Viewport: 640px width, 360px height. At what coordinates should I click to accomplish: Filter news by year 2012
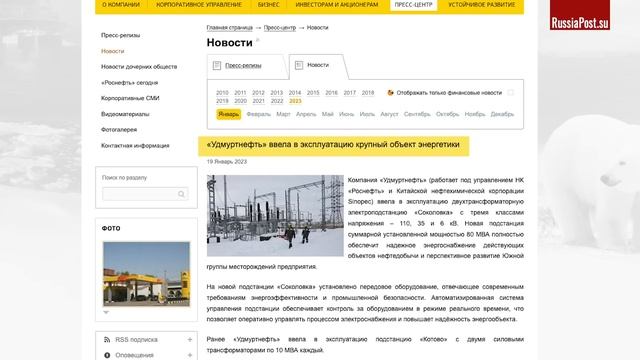[x=258, y=93]
